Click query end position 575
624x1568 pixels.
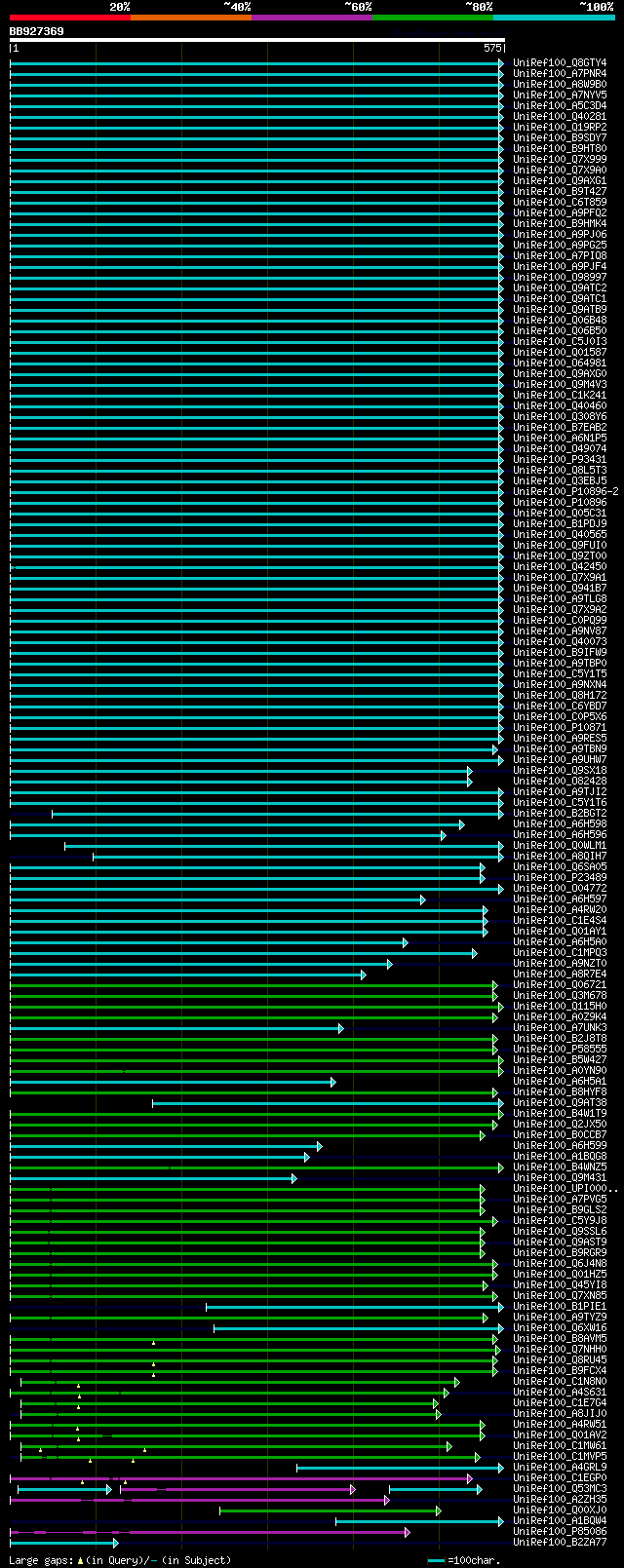click(492, 48)
